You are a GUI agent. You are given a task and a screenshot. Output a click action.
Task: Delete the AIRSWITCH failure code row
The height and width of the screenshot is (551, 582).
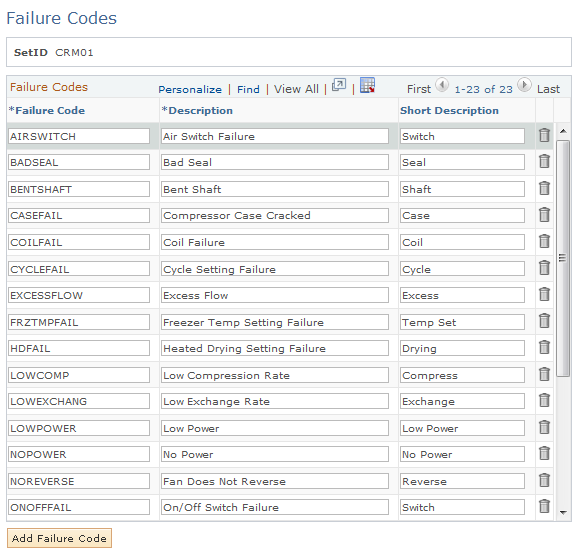point(544,135)
